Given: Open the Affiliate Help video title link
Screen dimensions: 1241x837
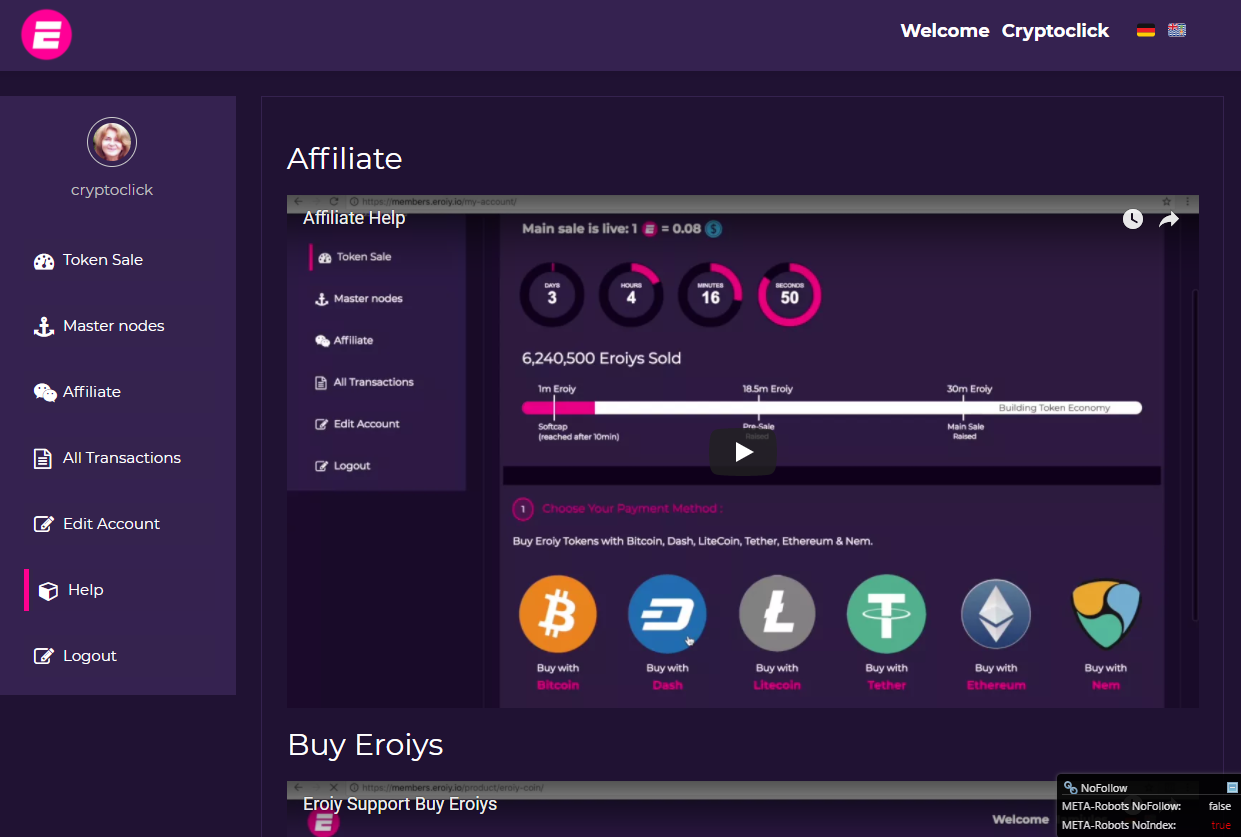Looking at the screenshot, I should click(x=354, y=218).
